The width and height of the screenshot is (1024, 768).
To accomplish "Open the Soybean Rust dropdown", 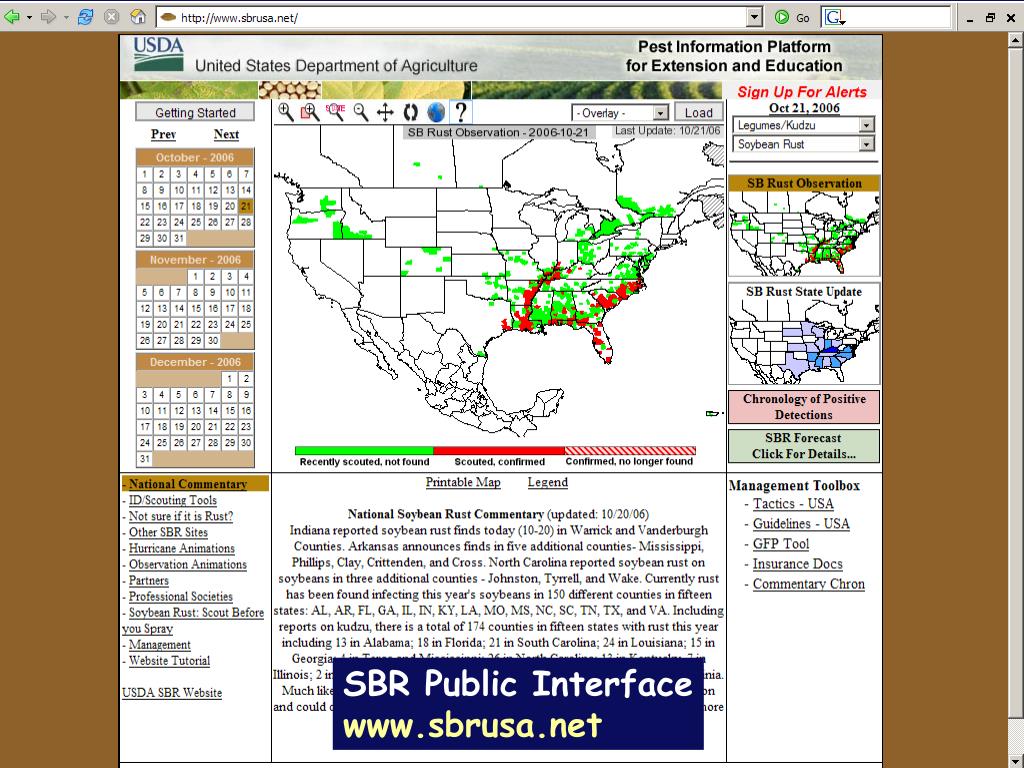I will [x=803, y=144].
